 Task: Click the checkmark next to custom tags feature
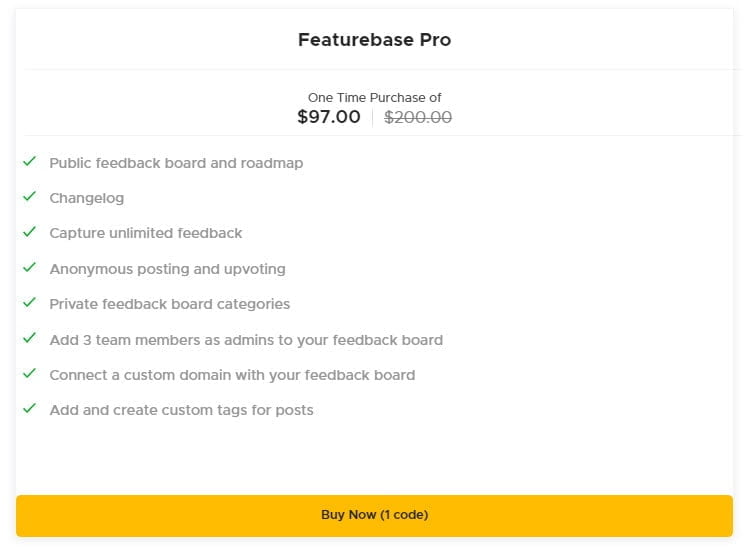tap(30, 409)
